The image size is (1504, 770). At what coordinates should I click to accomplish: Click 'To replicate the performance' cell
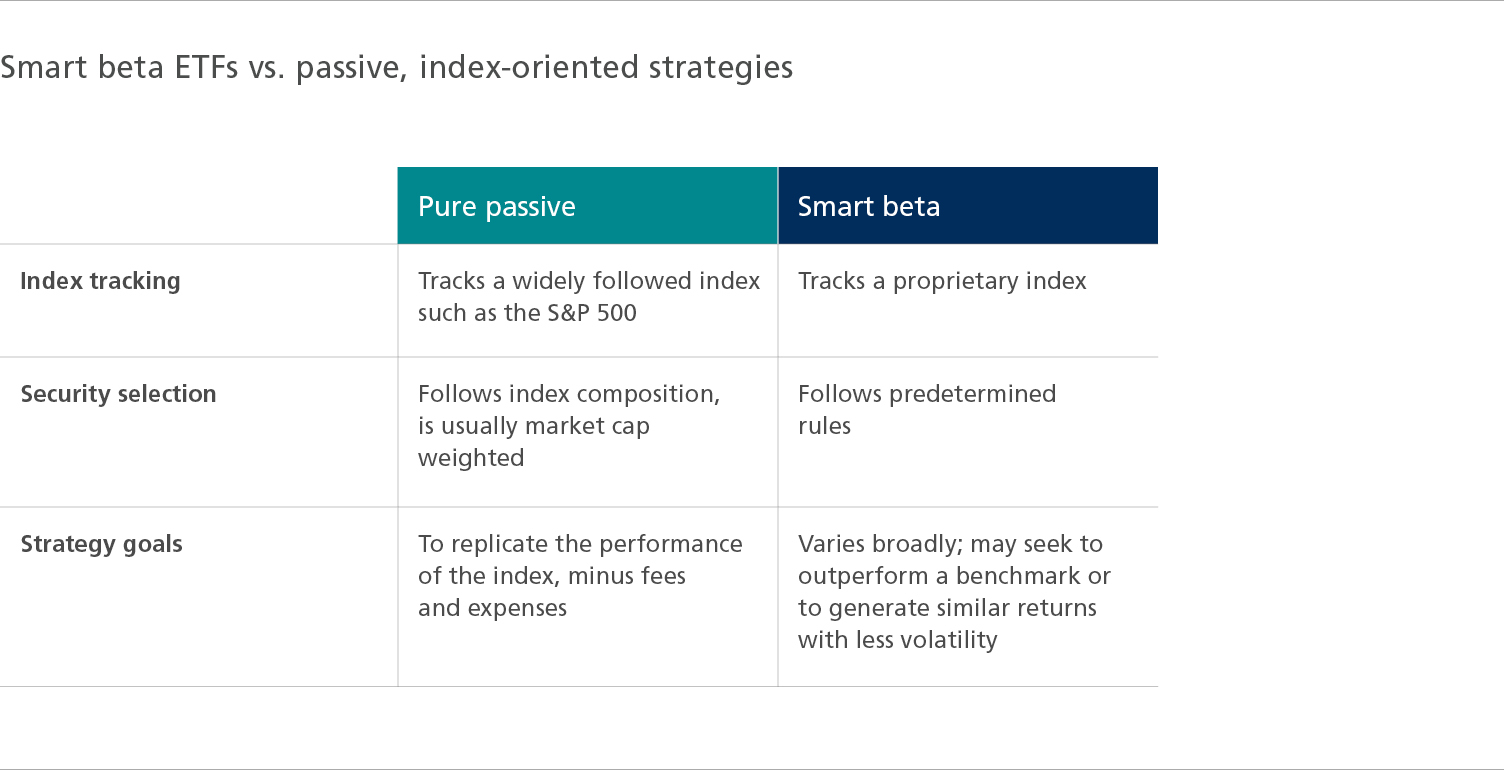(580, 576)
